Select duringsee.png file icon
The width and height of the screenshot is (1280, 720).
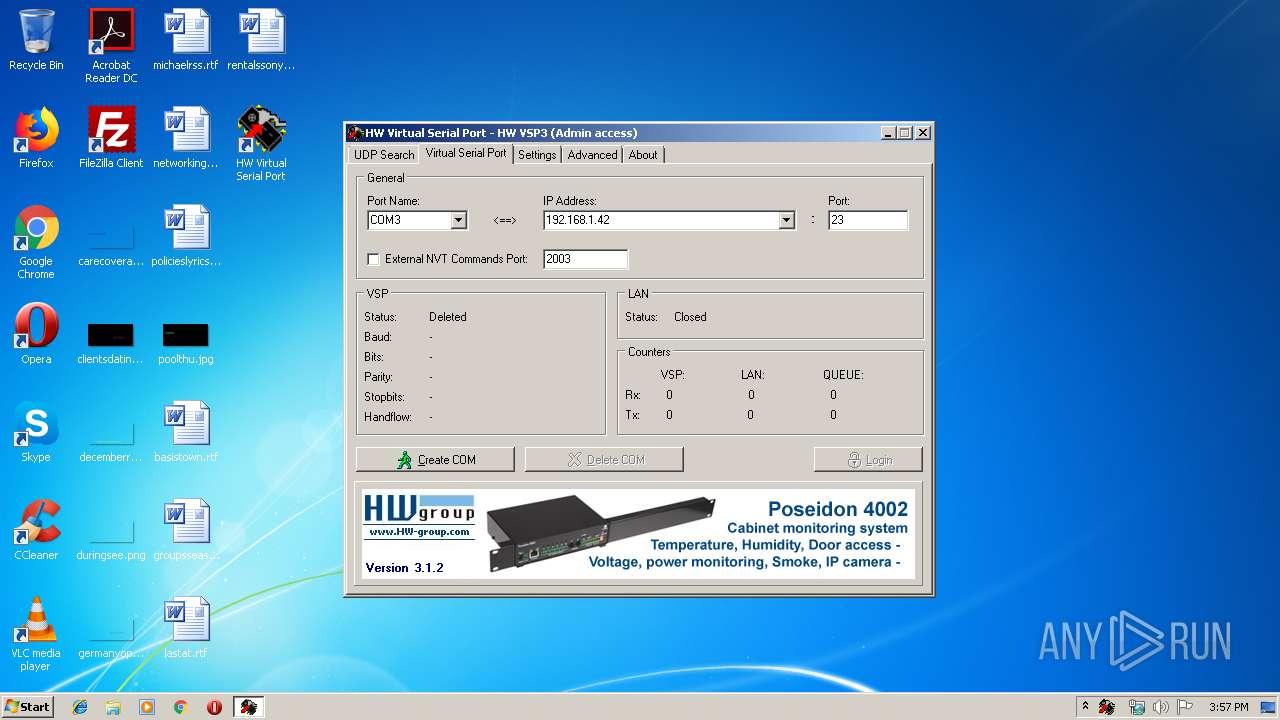point(111,536)
